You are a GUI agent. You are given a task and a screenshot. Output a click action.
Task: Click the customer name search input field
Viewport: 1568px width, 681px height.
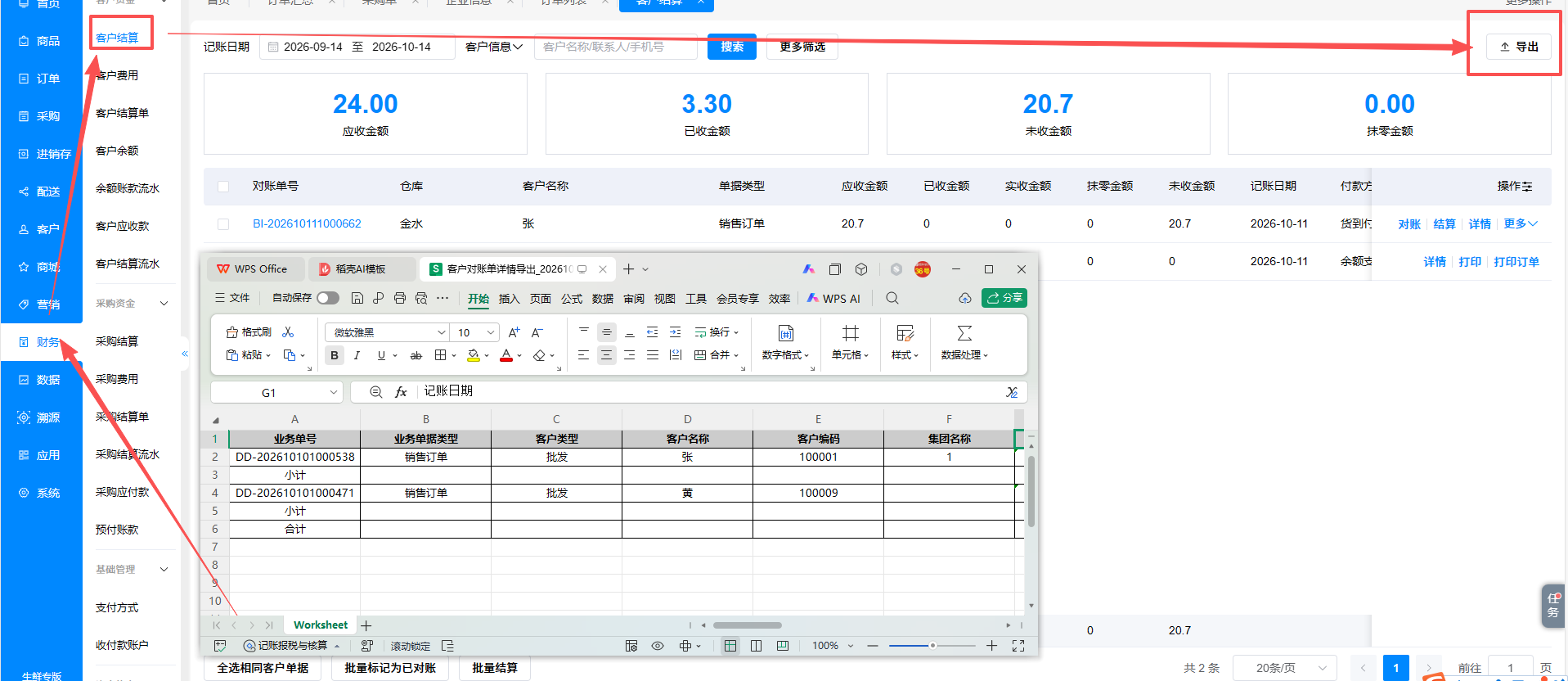616,47
